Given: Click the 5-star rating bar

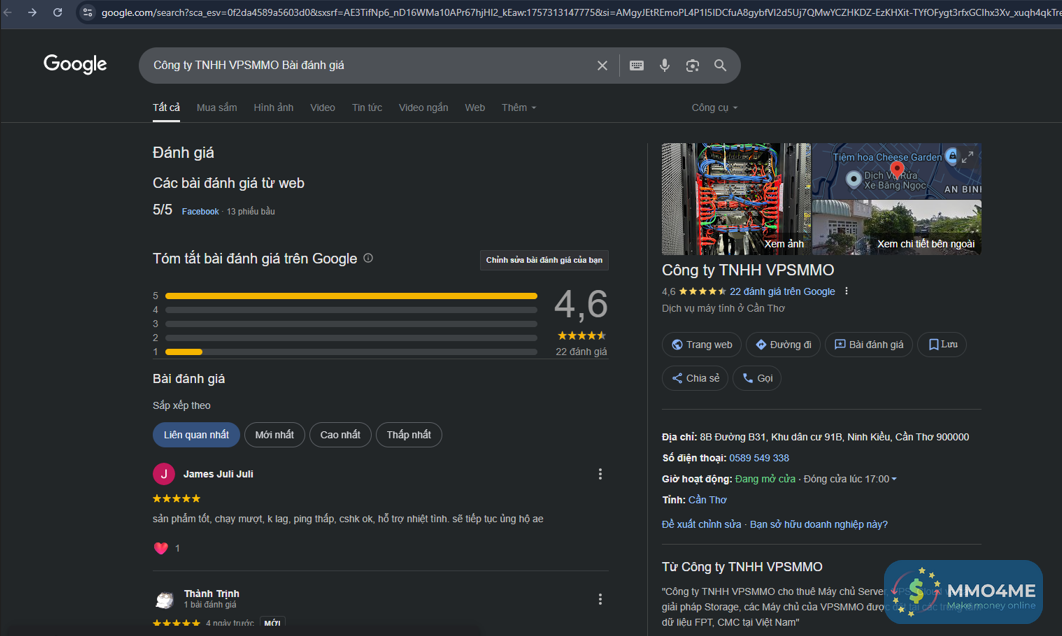Looking at the screenshot, I should pos(351,296).
